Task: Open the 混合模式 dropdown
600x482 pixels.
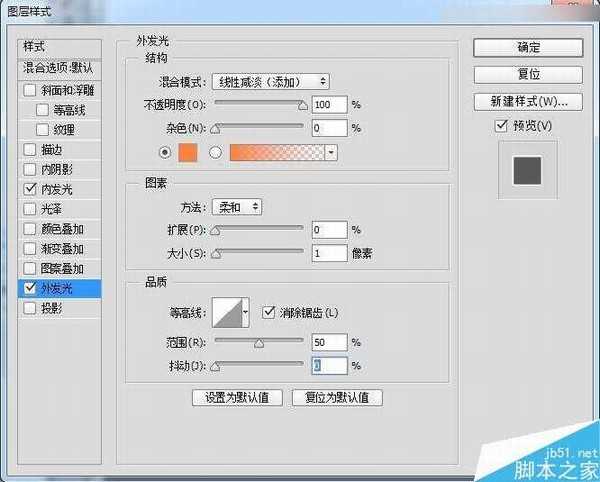Action: point(270,81)
